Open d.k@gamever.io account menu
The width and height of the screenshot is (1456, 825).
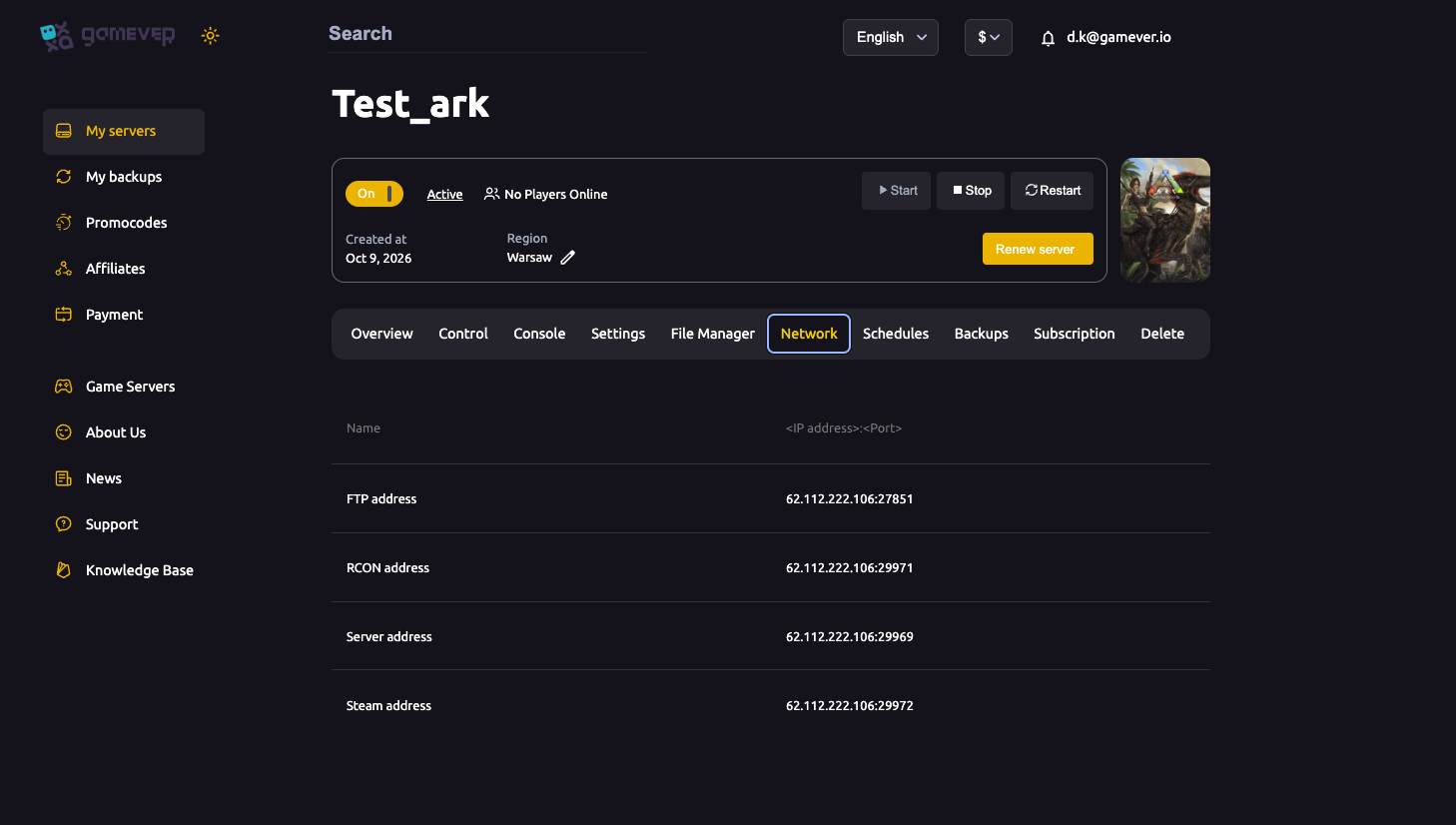point(1118,37)
